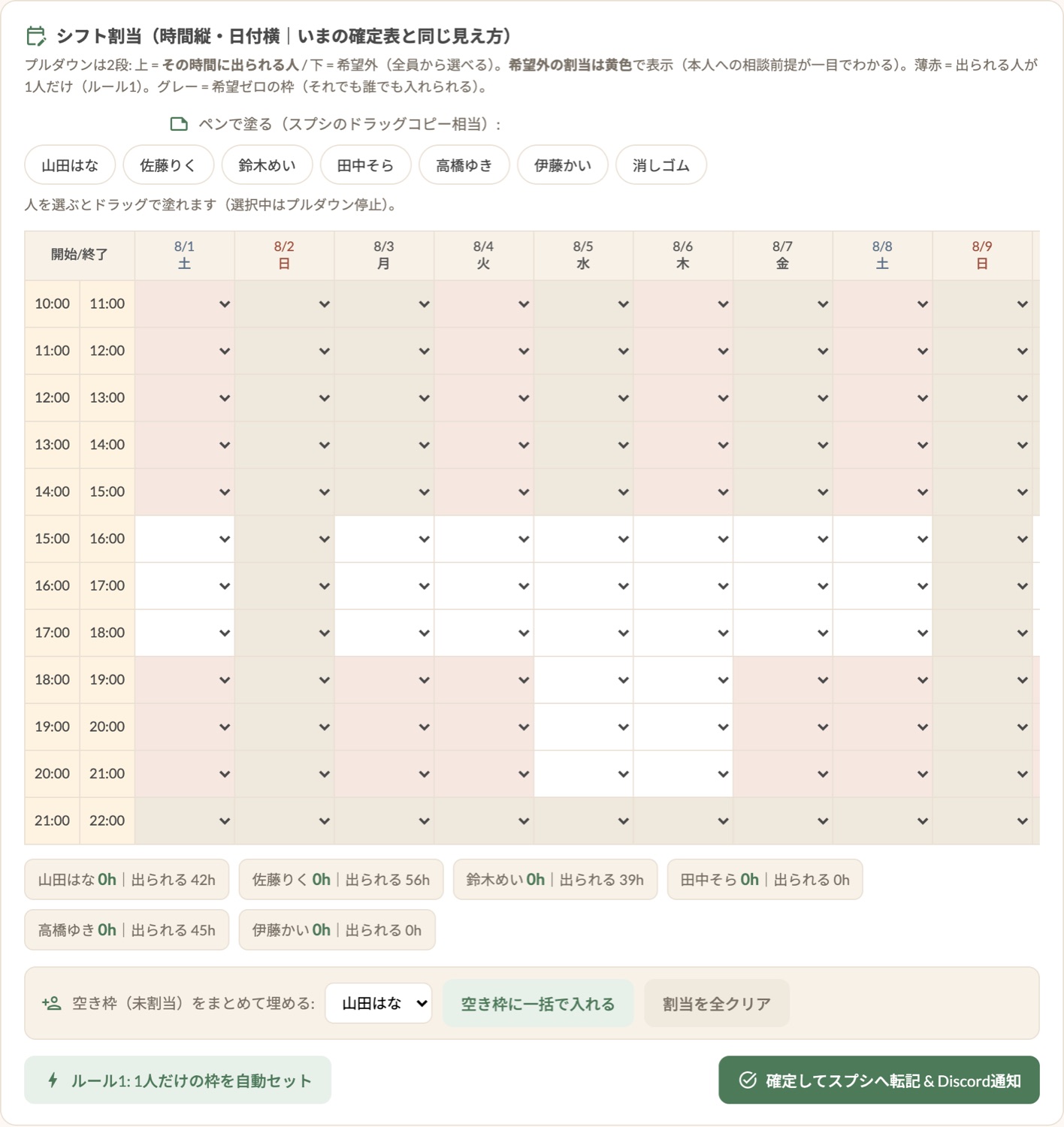Screen dimensions: 1064x1127
Task: Click the 8/9 日 column header
Action: pos(983,255)
